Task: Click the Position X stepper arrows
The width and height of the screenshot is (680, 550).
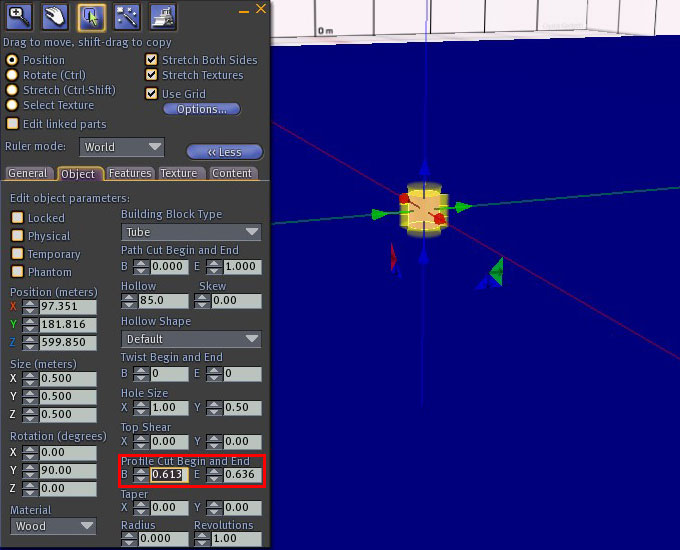Action: pos(30,307)
